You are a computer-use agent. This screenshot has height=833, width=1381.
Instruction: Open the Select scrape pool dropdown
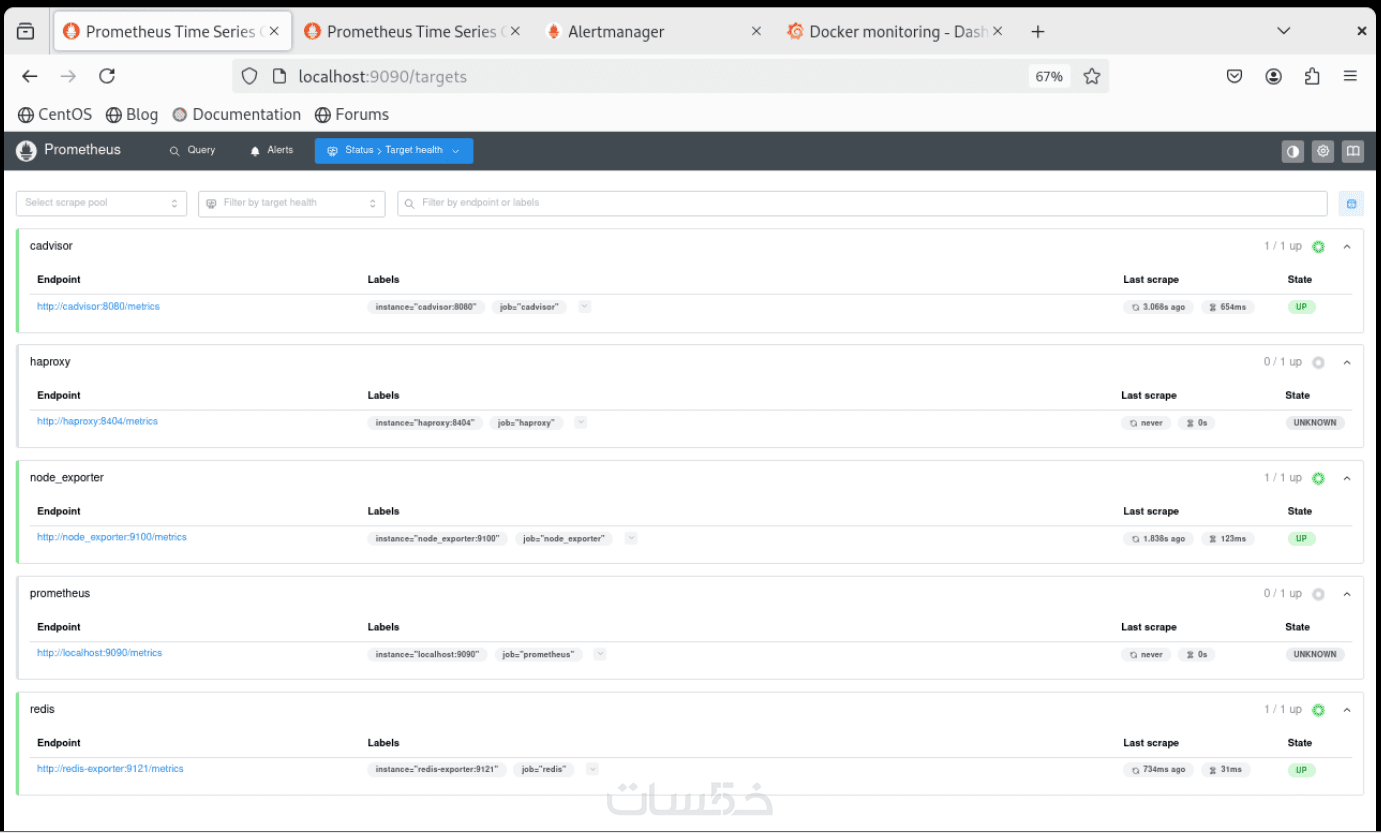click(x=101, y=203)
